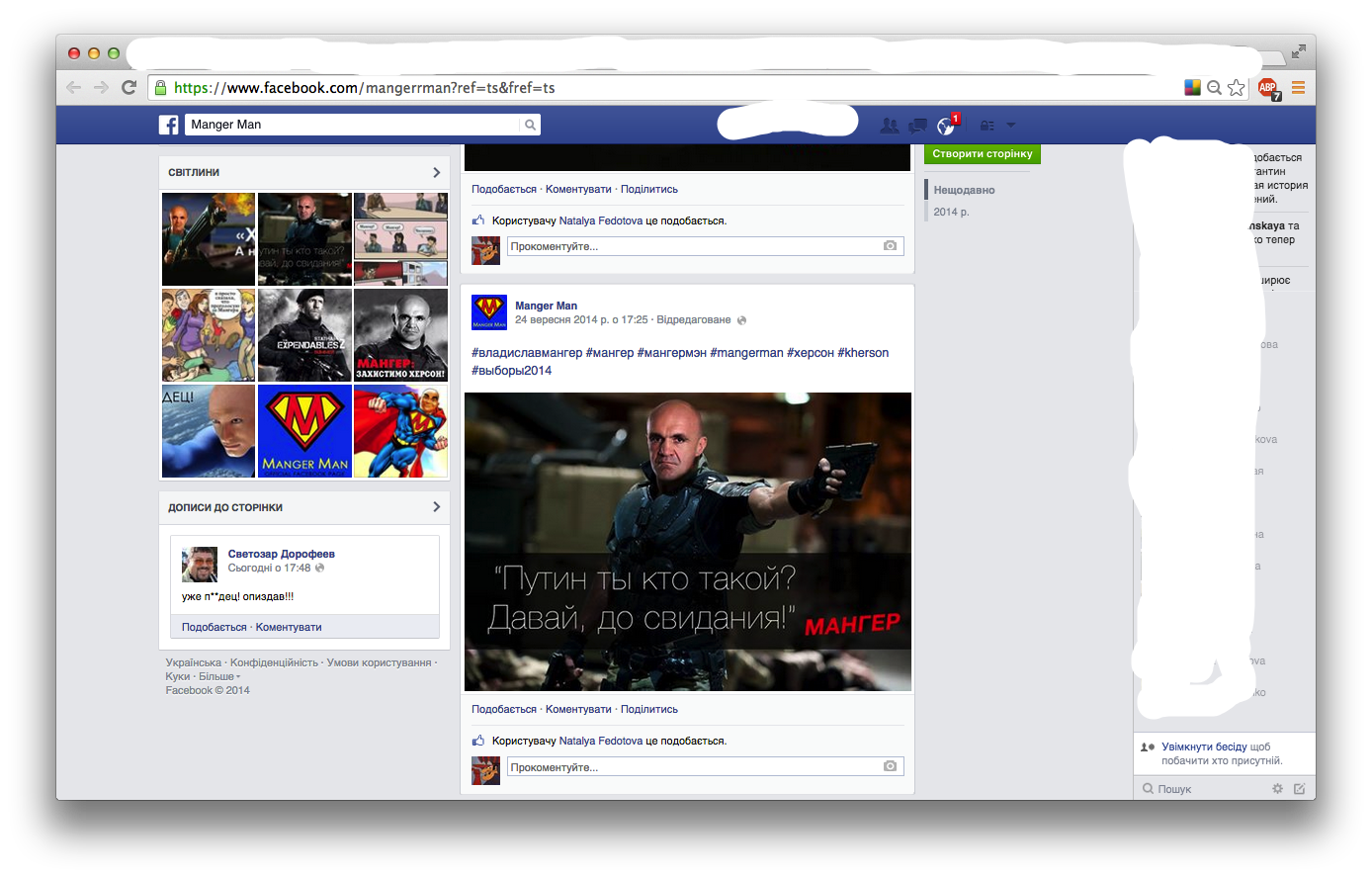
Task: Open the messages icon in top bar
Action: [x=918, y=126]
